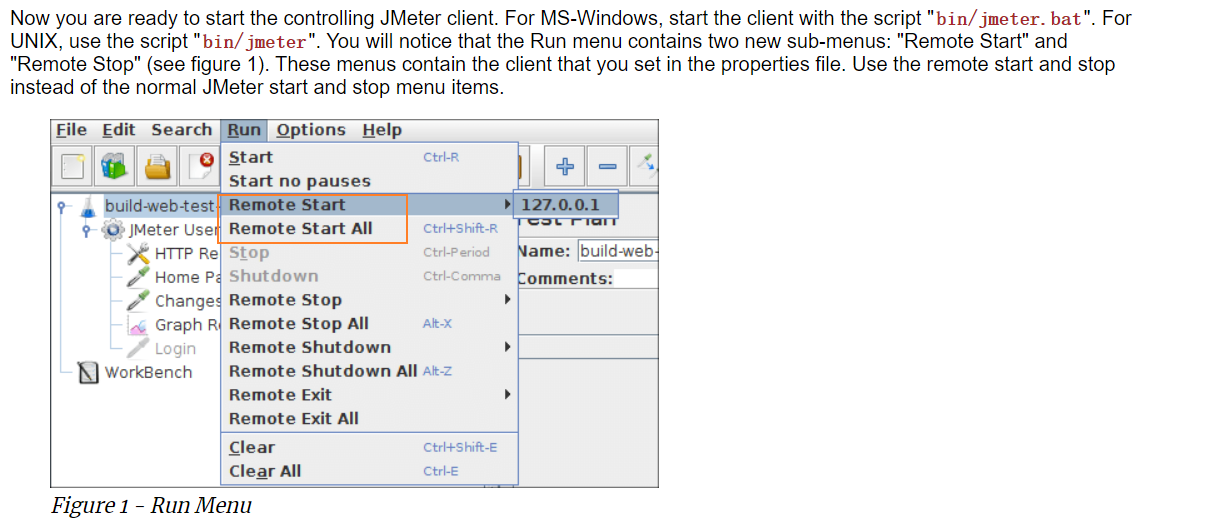Image resolution: width=1206 pixels, height=531 pixels.
Task: Expand the Remote Exit submenu arrow
Action: (x=507, y=395)
